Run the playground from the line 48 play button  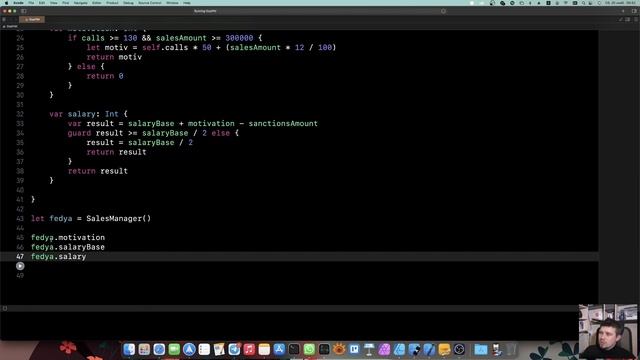[20, 266]
